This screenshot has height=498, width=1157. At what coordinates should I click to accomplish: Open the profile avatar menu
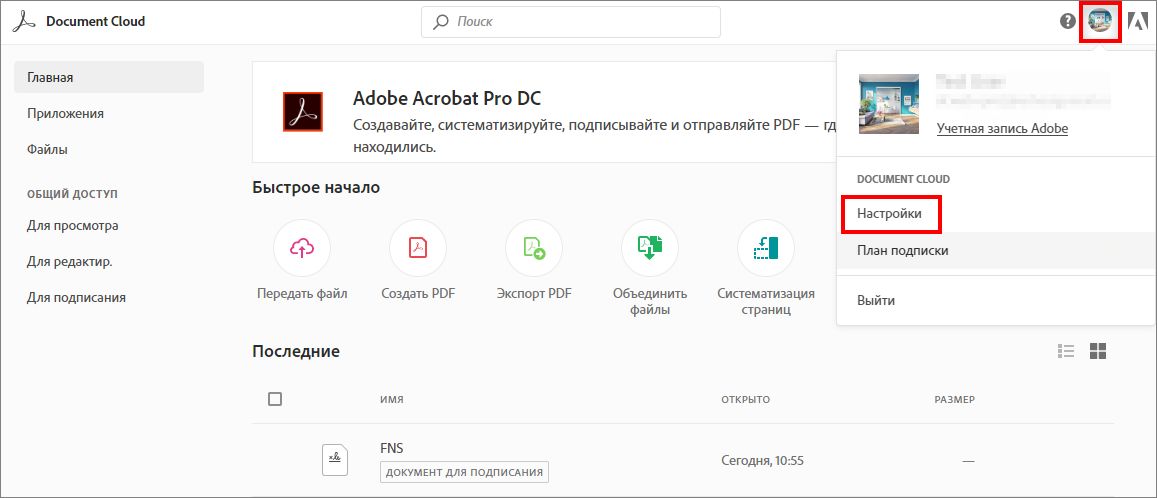point(1100,21)
